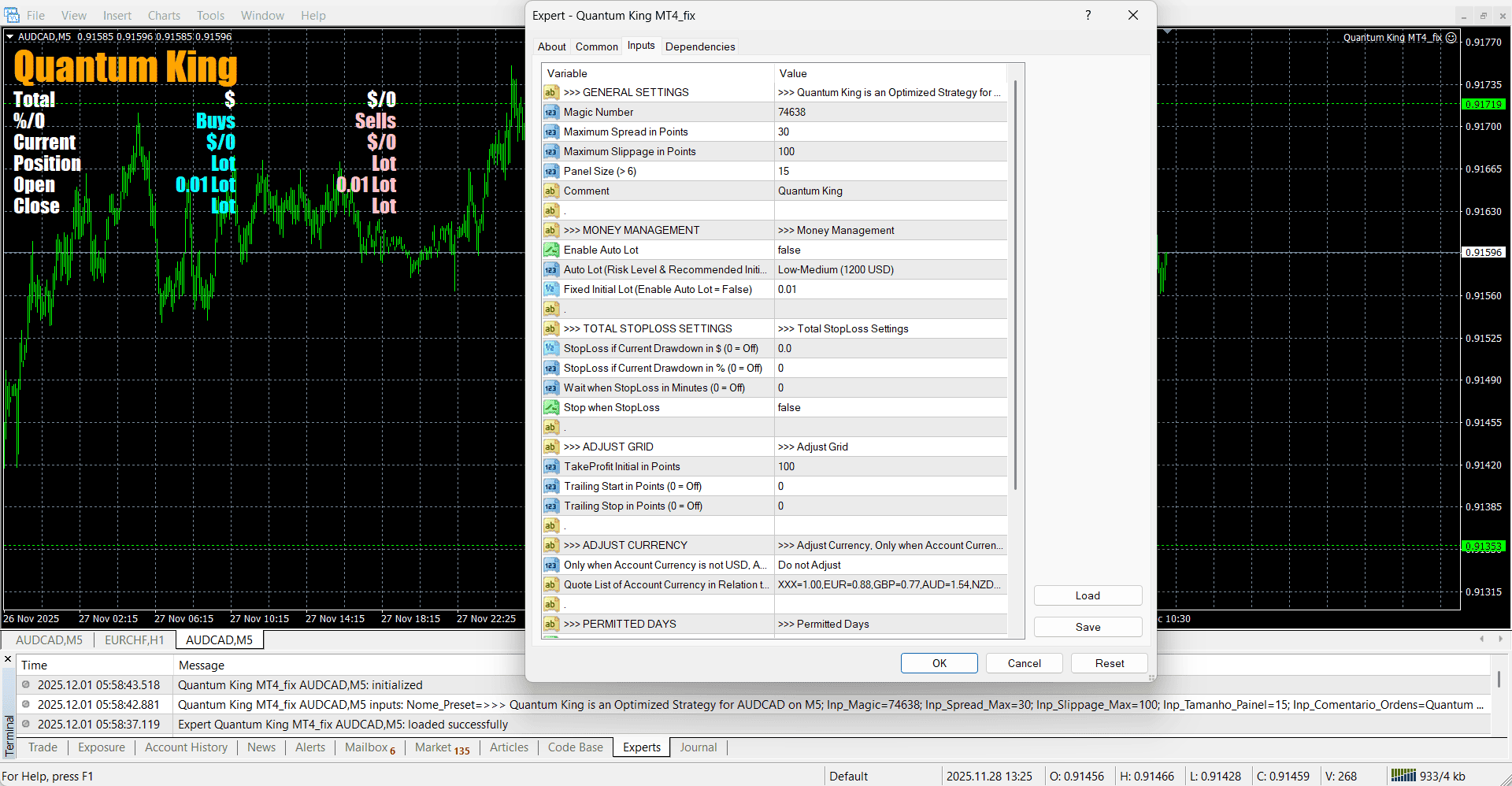Click the 1/2 icon beside Fixed Initial Lot
This screenshot has width=1512, height=786.
coord(550,289)
